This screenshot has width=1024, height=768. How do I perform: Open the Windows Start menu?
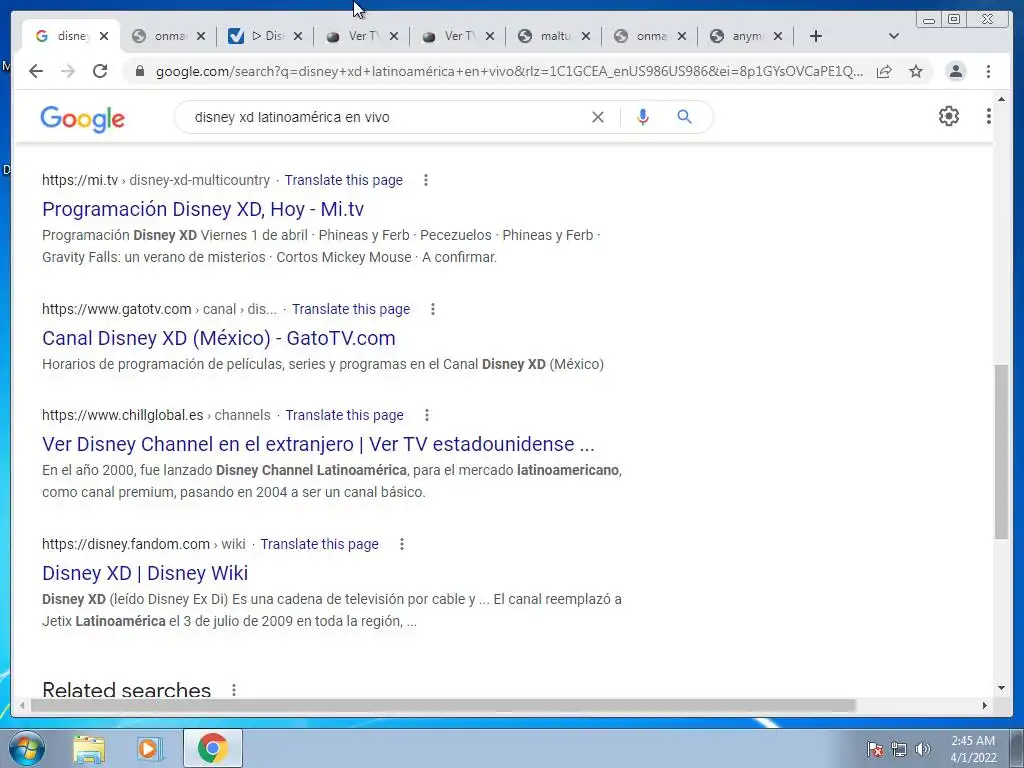(26, 748)
